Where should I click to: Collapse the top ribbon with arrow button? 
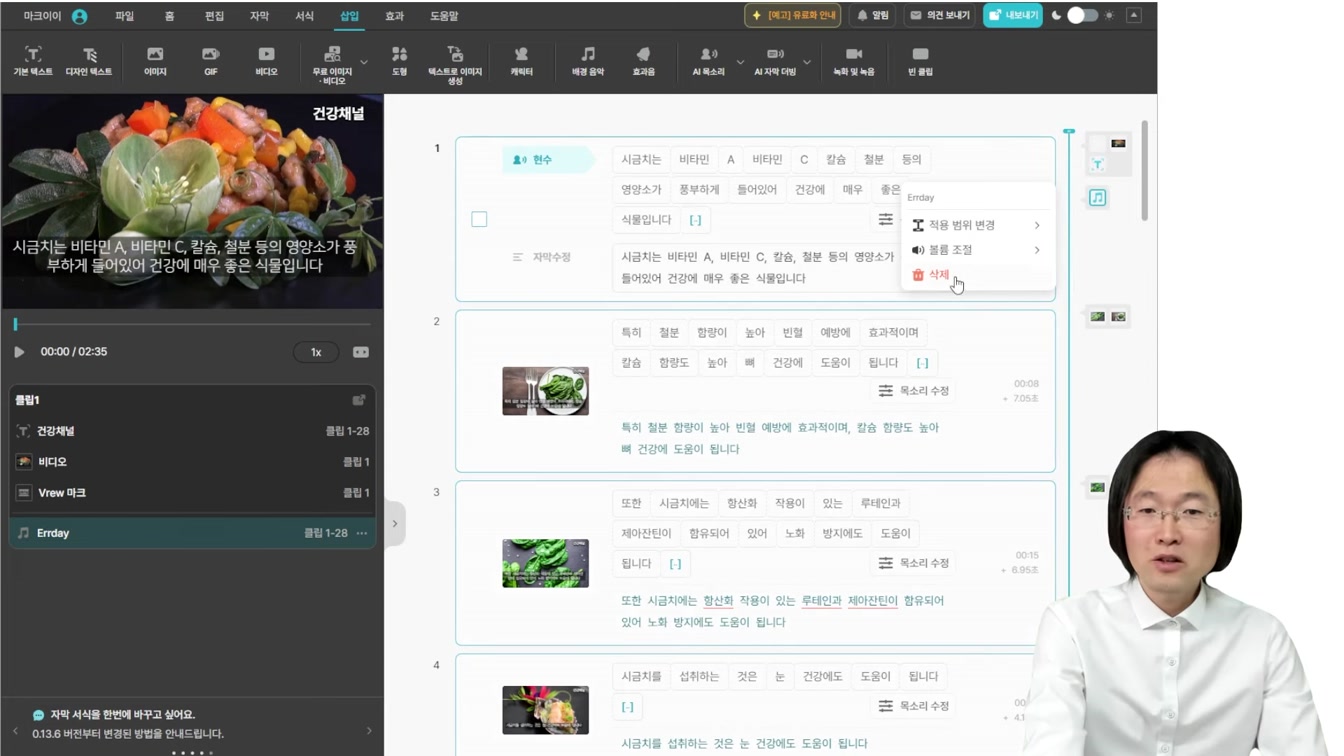tap(1134, 15)
